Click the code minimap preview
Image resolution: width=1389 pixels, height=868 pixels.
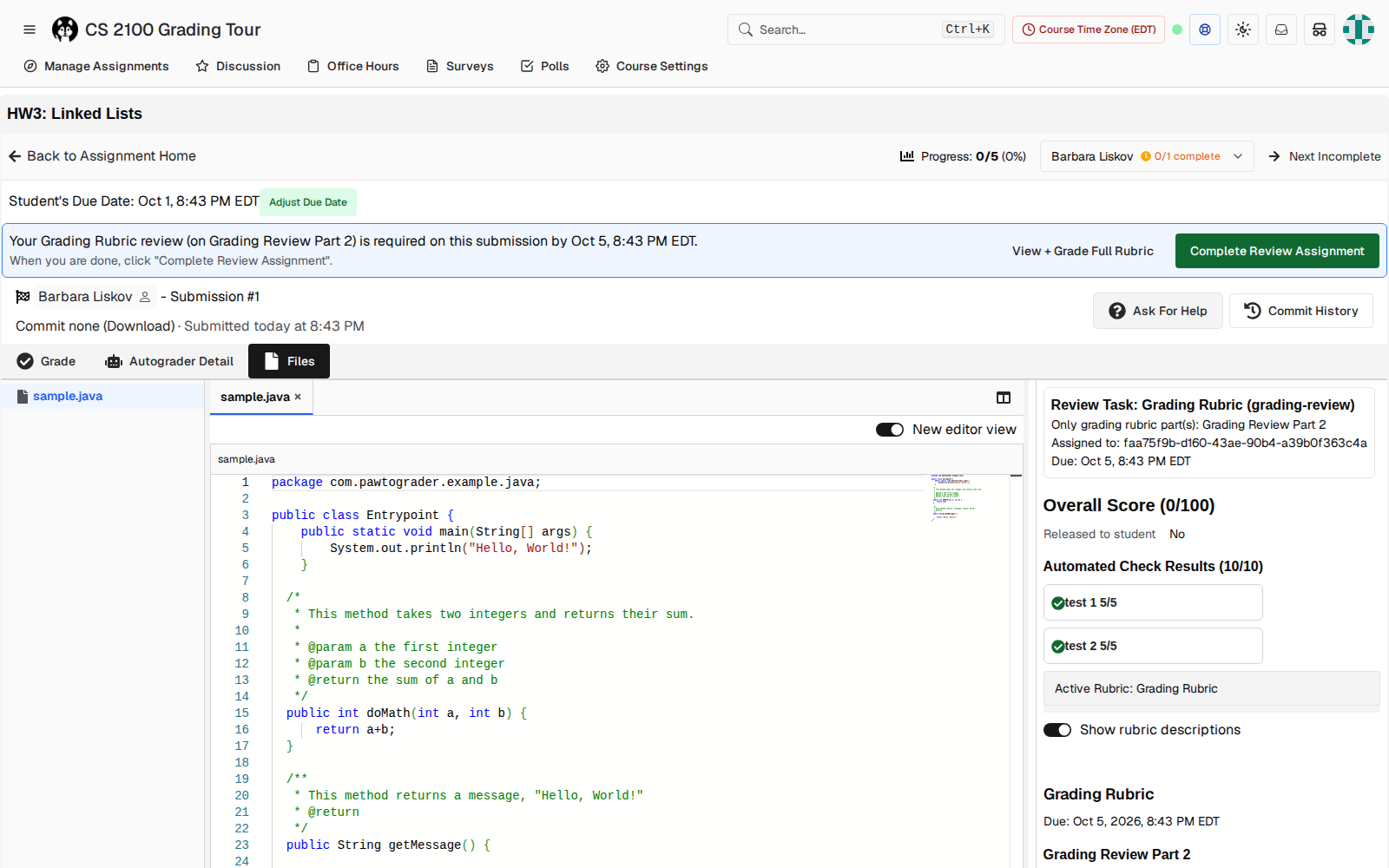pyautogui.click(x=956, y=497)
